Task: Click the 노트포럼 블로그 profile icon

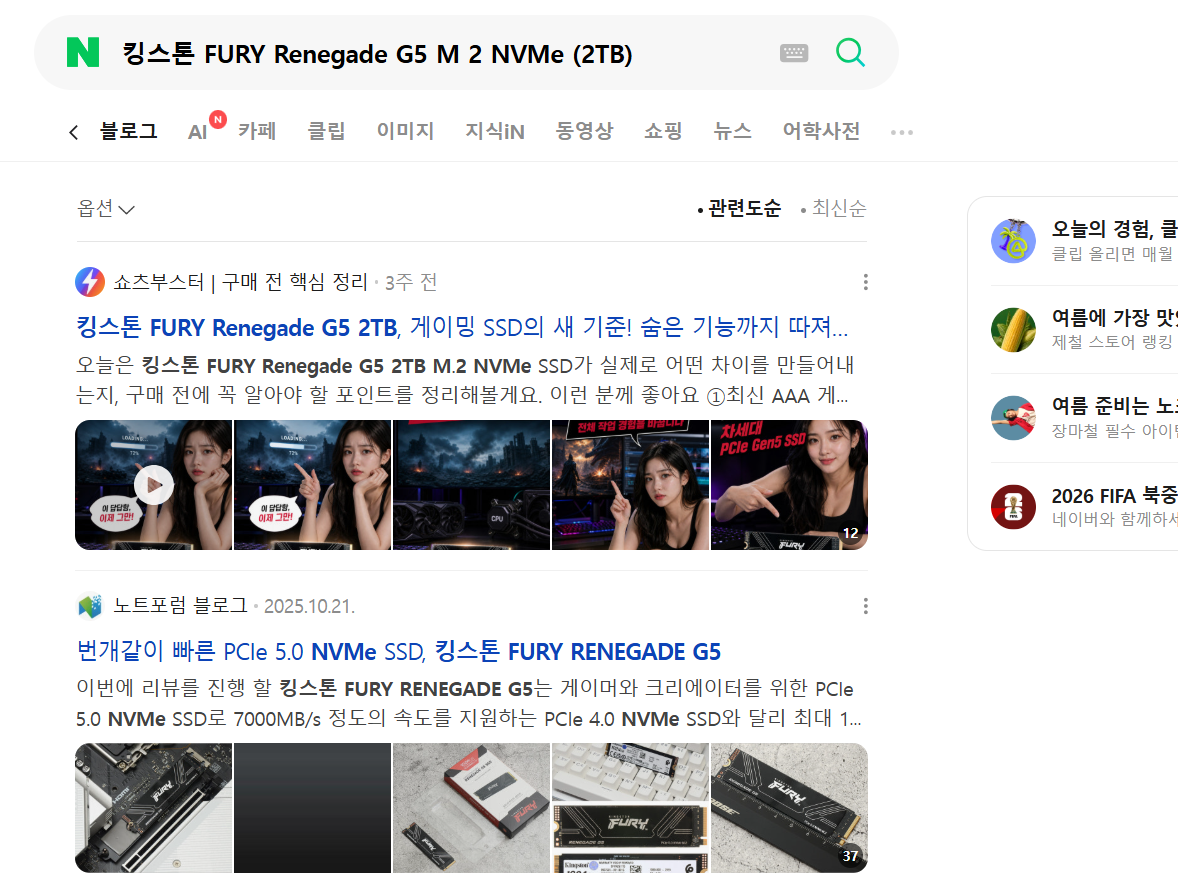Action: [x=90, y=606]
